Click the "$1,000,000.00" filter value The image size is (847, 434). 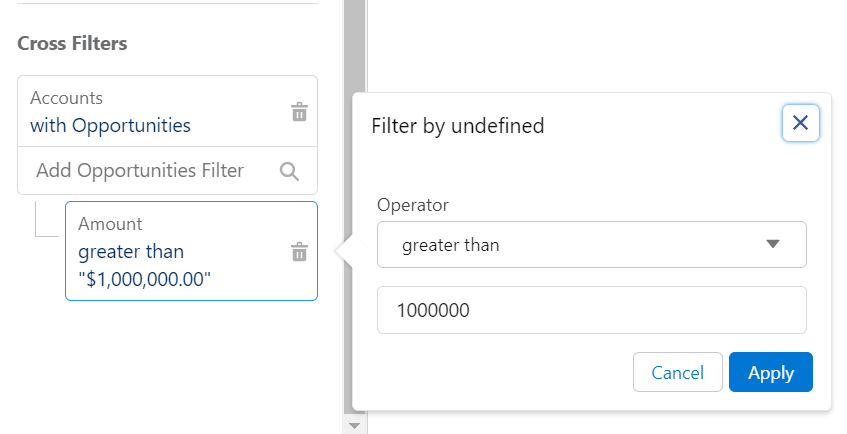pyautogui.click(x=144, y=279)
